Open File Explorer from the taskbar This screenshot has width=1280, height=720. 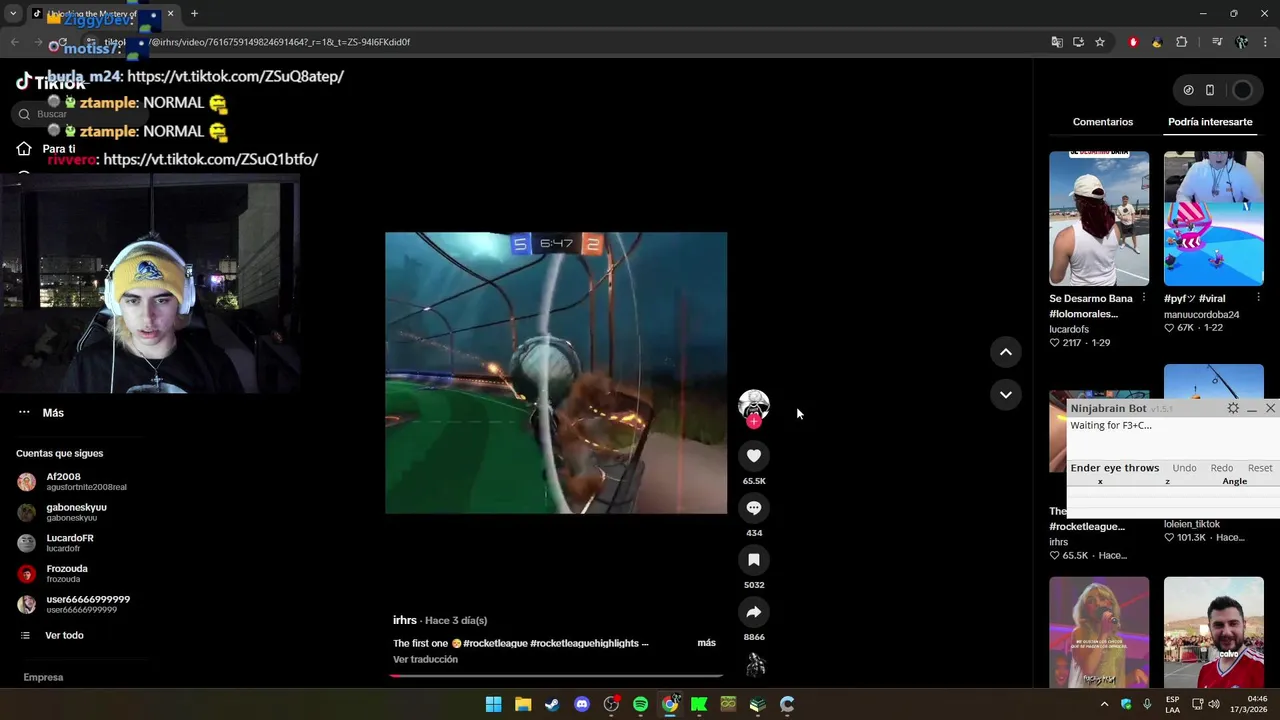point(523,704)
